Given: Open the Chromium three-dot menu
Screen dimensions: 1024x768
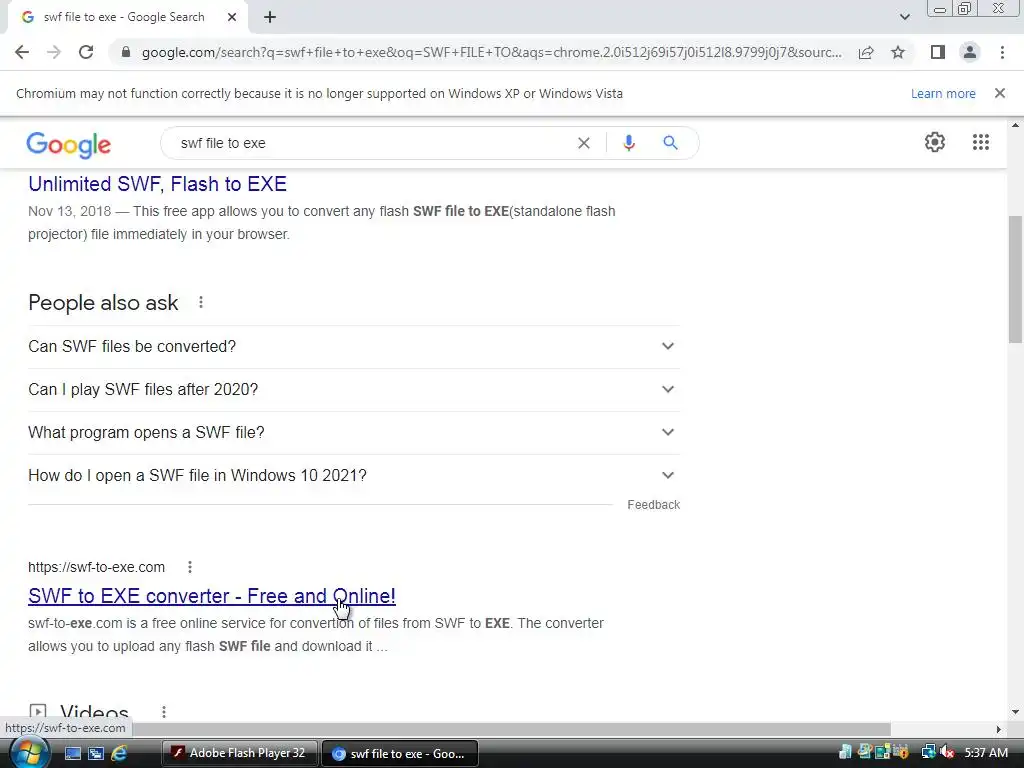Looking at the screenshot, I should click(1002, 52).
